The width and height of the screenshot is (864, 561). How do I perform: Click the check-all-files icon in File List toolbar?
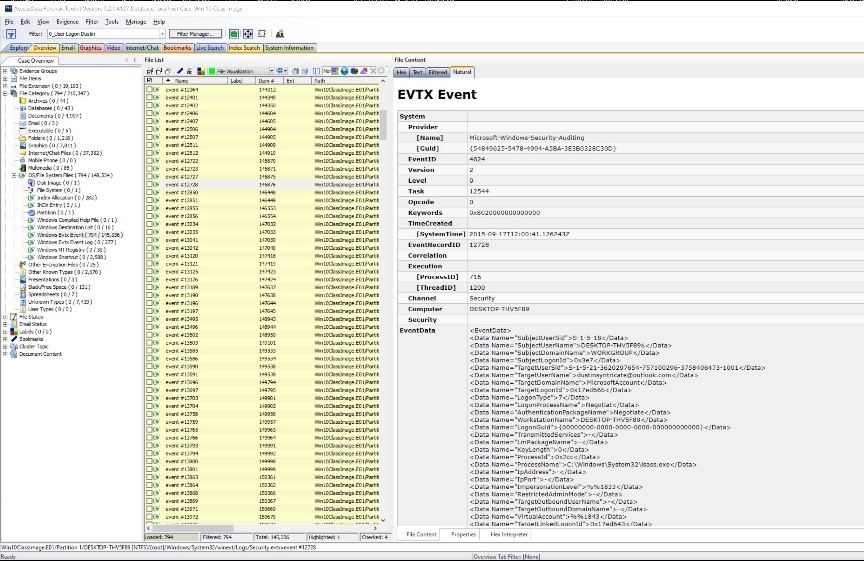pyautogui.click(x=149, y=71)
